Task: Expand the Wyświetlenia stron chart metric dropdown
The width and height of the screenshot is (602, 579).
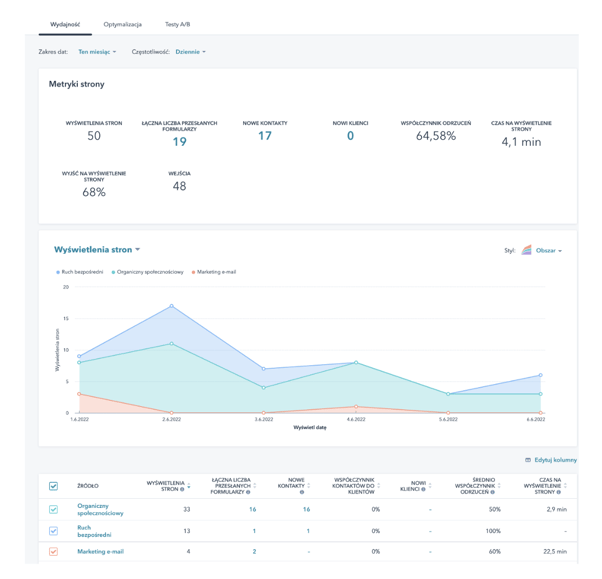Action: [97, 250]
